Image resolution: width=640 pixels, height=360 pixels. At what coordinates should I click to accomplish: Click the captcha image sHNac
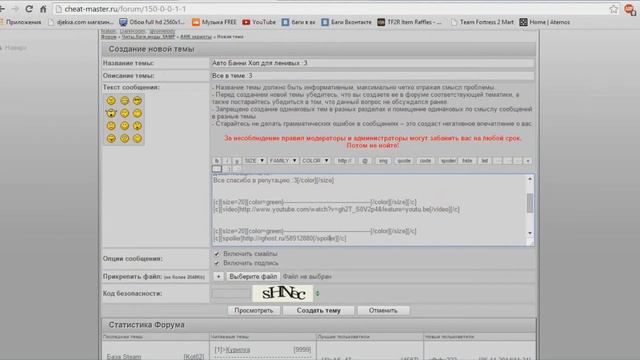[x=282, y=293]
